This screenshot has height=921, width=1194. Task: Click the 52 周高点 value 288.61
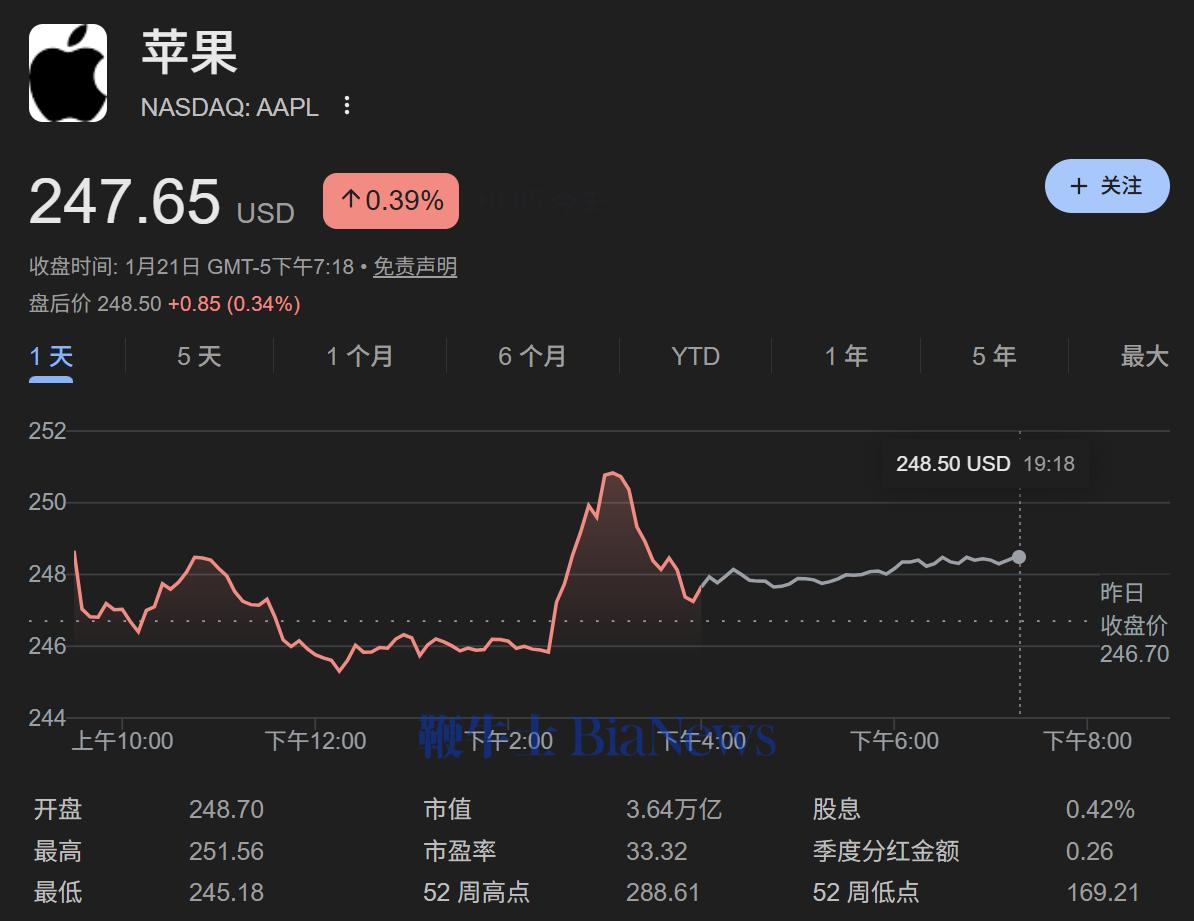coord(662,892)
